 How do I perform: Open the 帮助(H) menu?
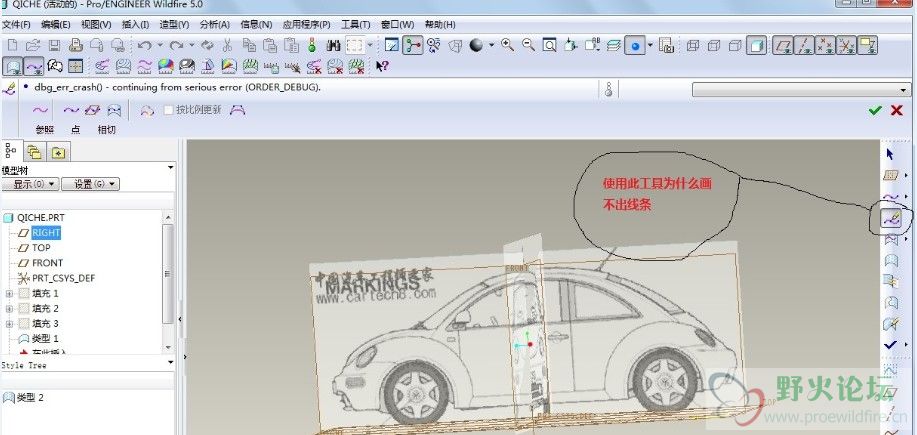[440, 25]
